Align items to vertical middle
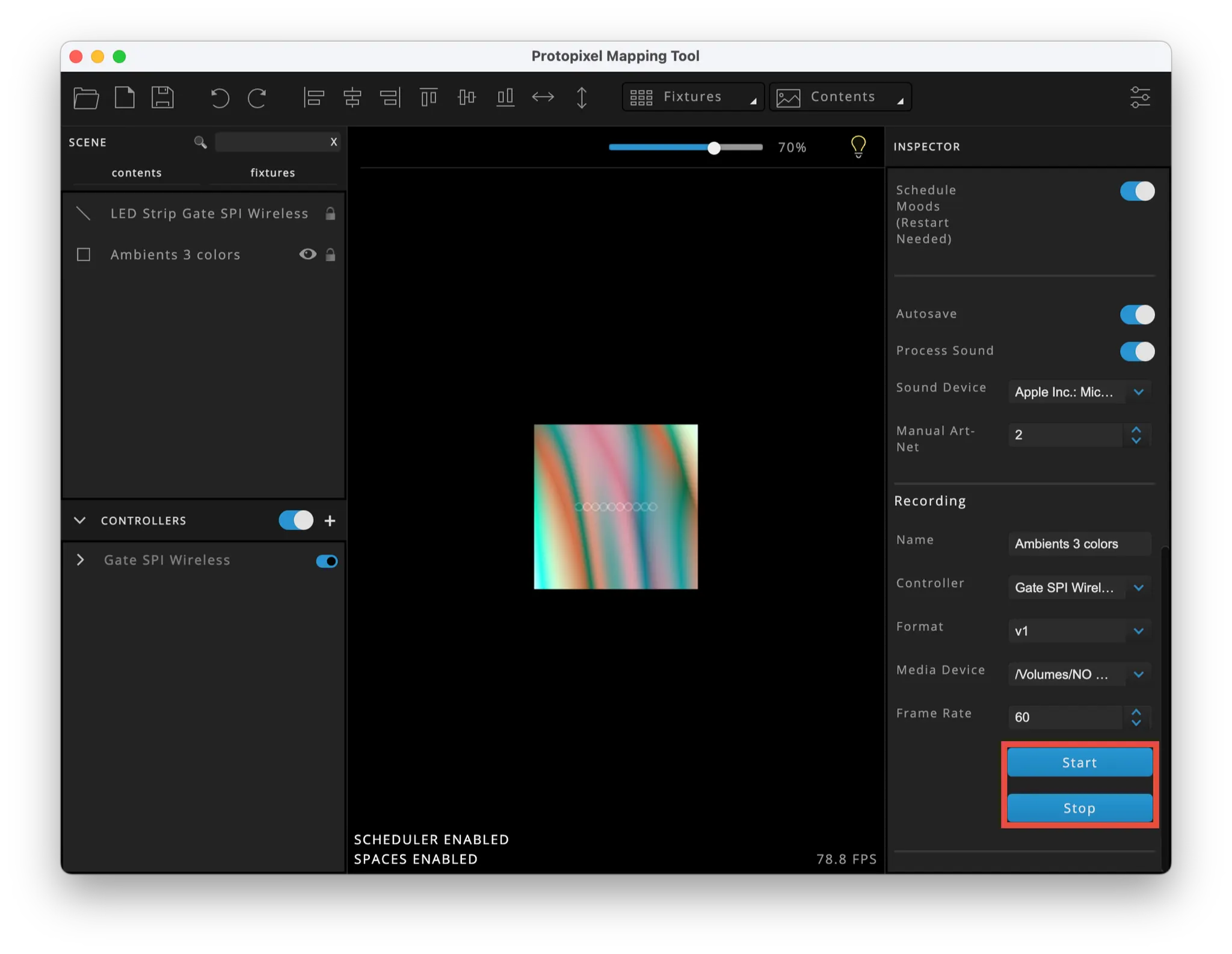The image size is (1232, 954). [x=466, y=97]
